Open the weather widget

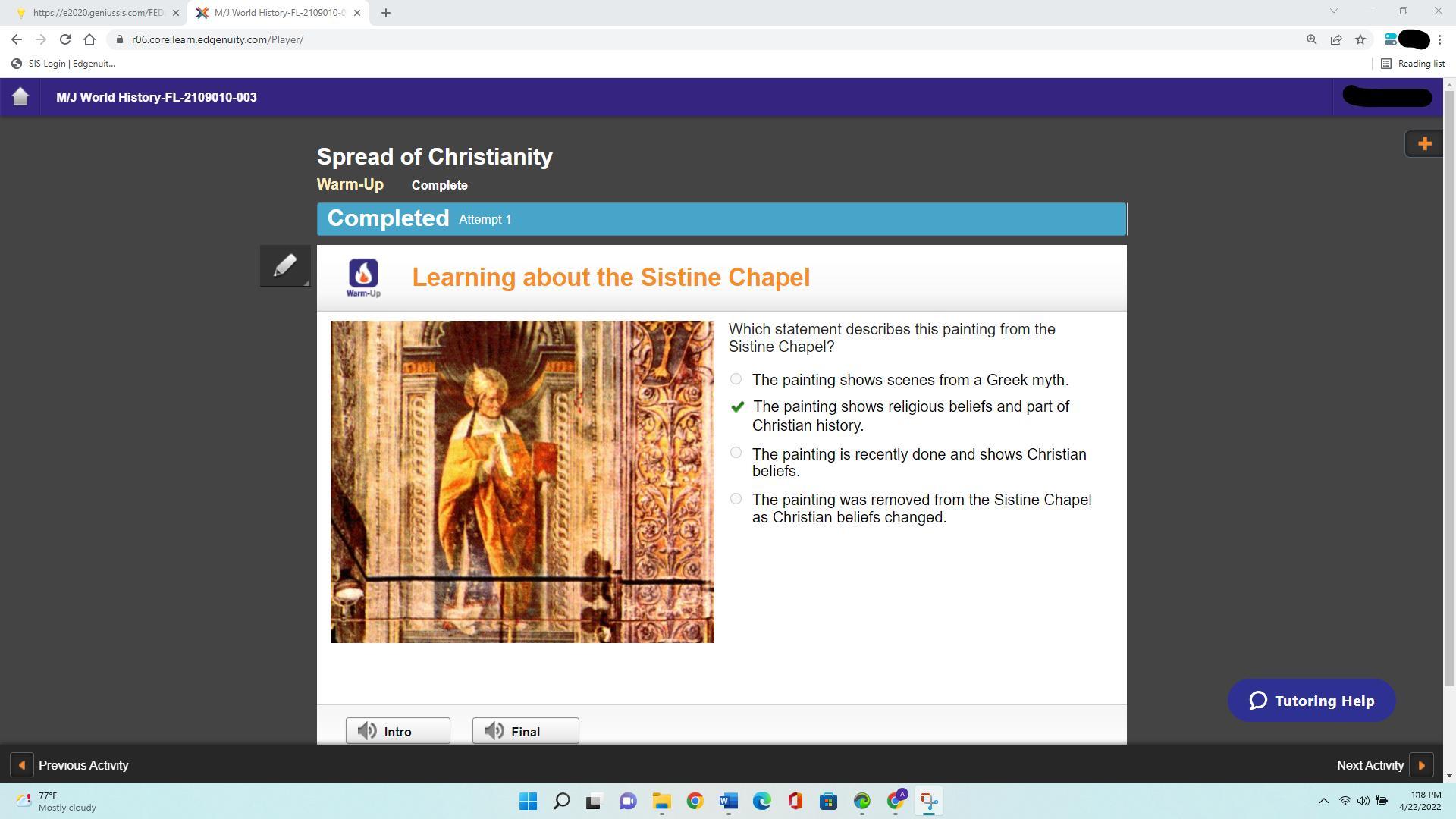pyautogui.click(x=57, y=801)
